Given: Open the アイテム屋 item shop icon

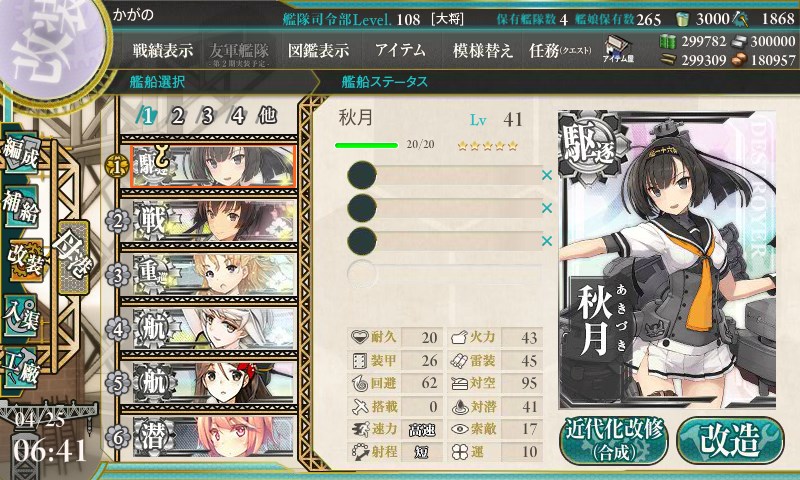Looking at the screenshot, I should tap(617, 49).
